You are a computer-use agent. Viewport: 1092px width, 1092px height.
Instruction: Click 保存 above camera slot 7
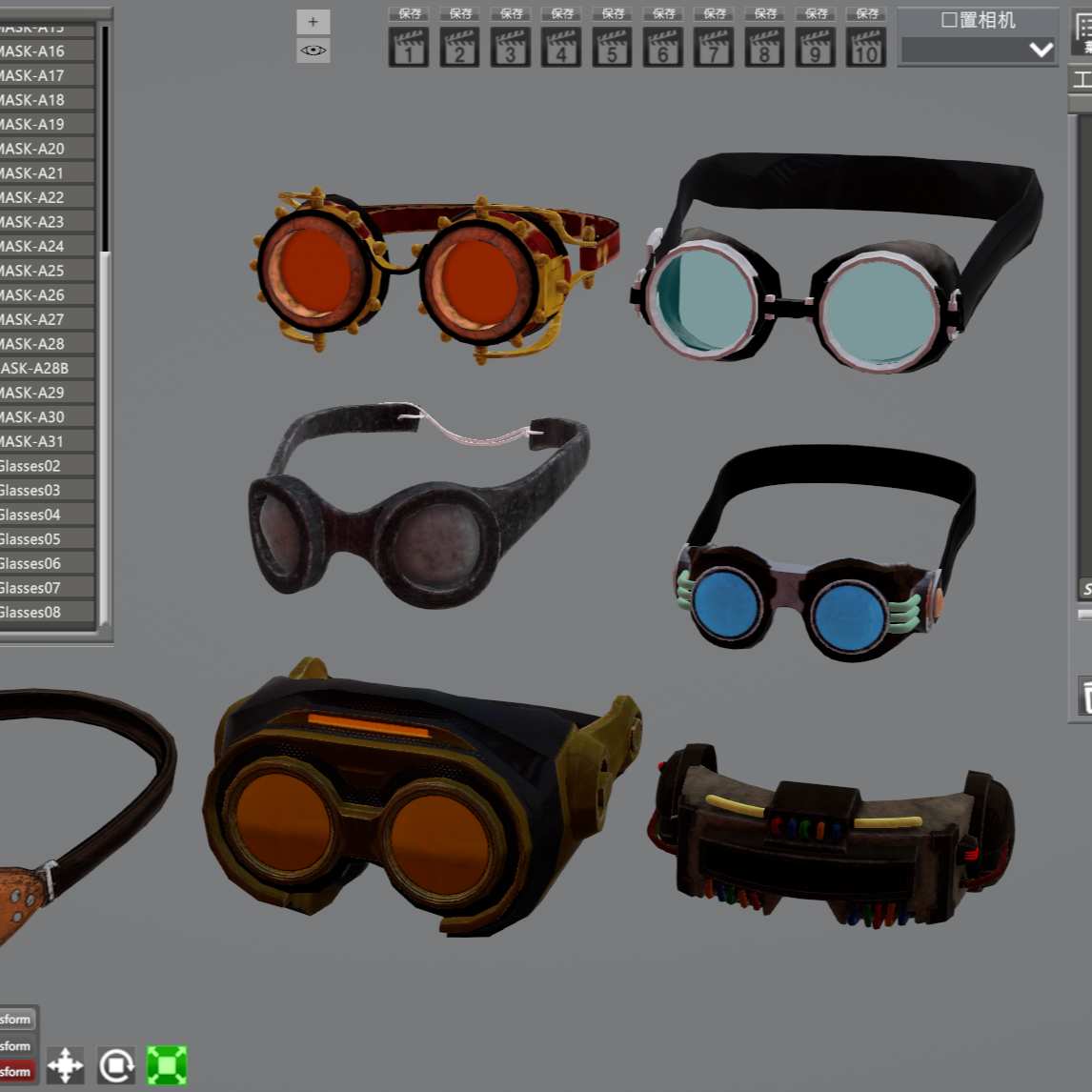[714, 14]
